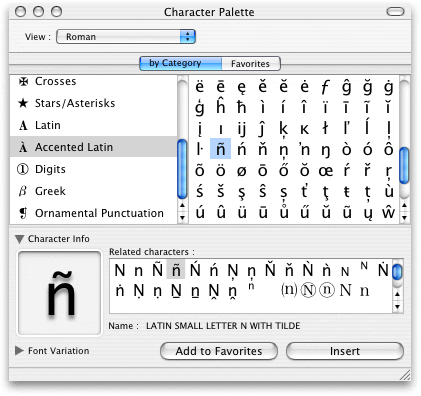Viewport: 421px width, 396px height.
Task: Click the related characters scroll down arrow
Action: (x=397, y=307)
